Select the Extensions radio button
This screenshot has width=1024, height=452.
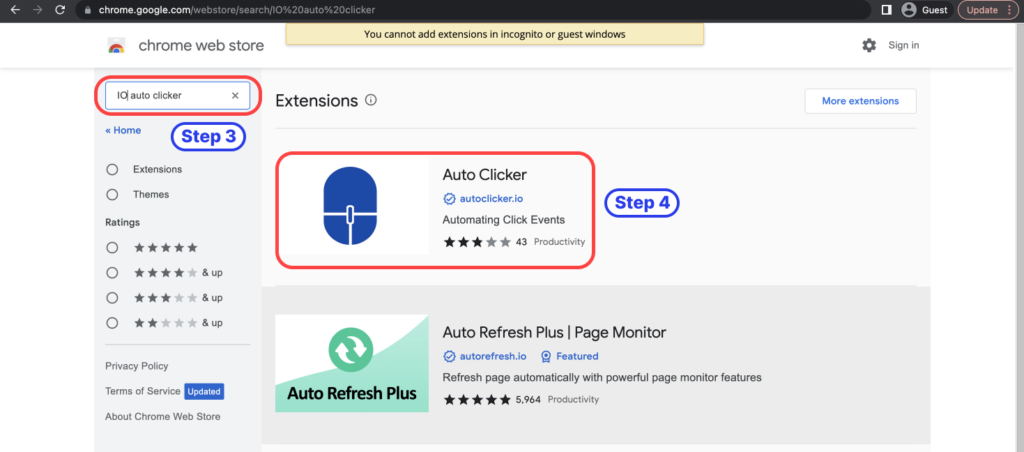(112, 169)
